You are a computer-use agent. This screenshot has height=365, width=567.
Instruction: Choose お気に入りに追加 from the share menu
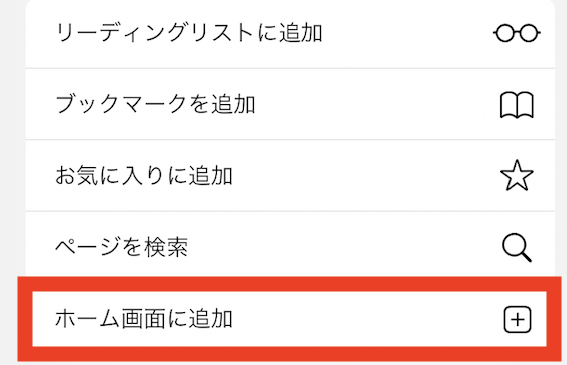[290, 176]
